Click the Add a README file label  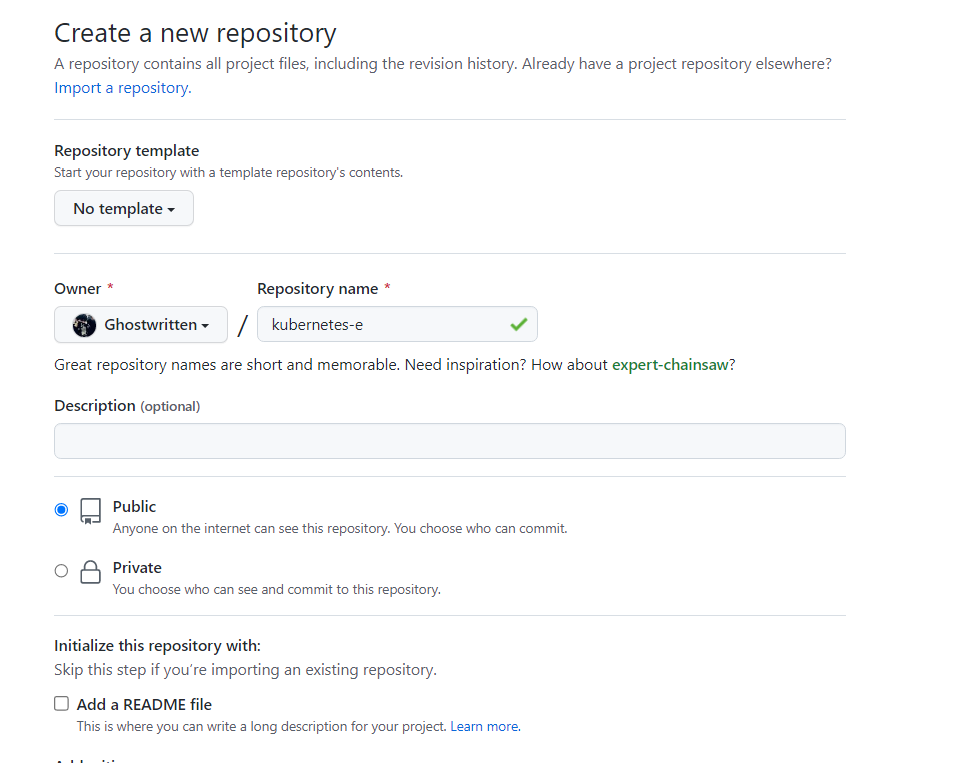[x=144, y=704]
